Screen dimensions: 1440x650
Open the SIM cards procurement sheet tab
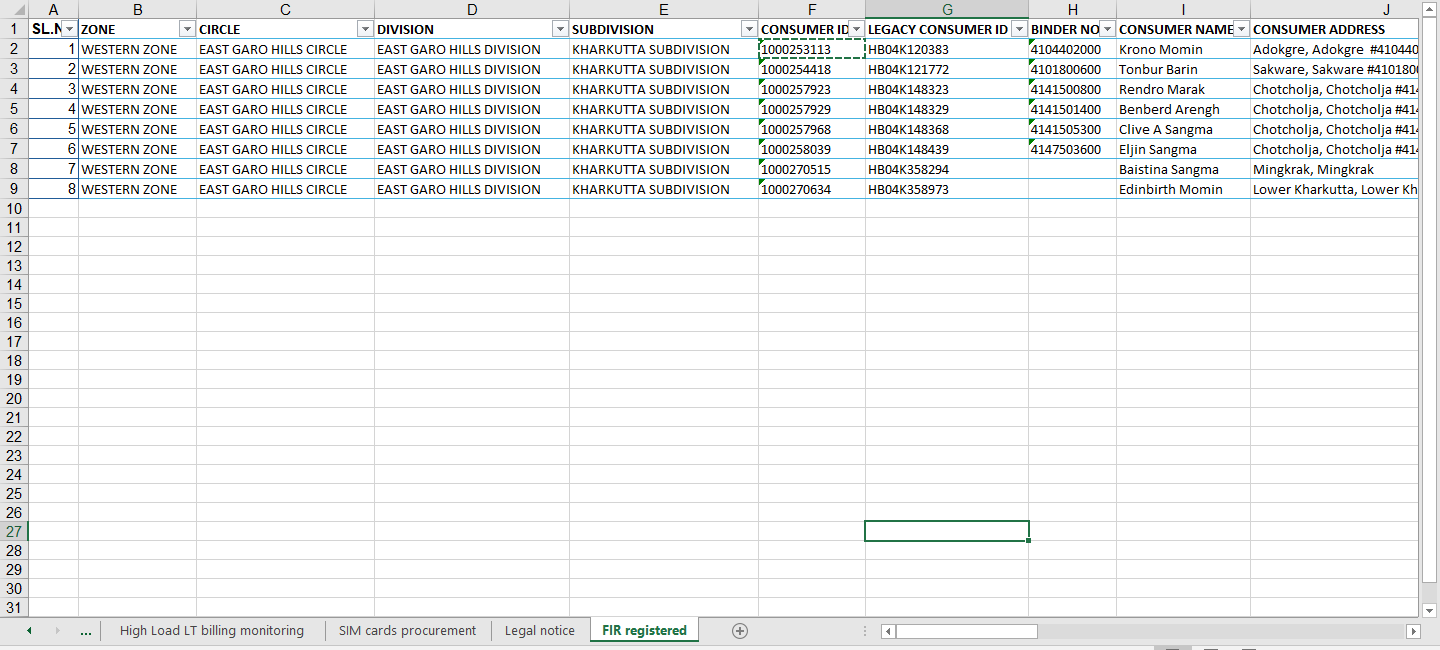coord(407,631)
